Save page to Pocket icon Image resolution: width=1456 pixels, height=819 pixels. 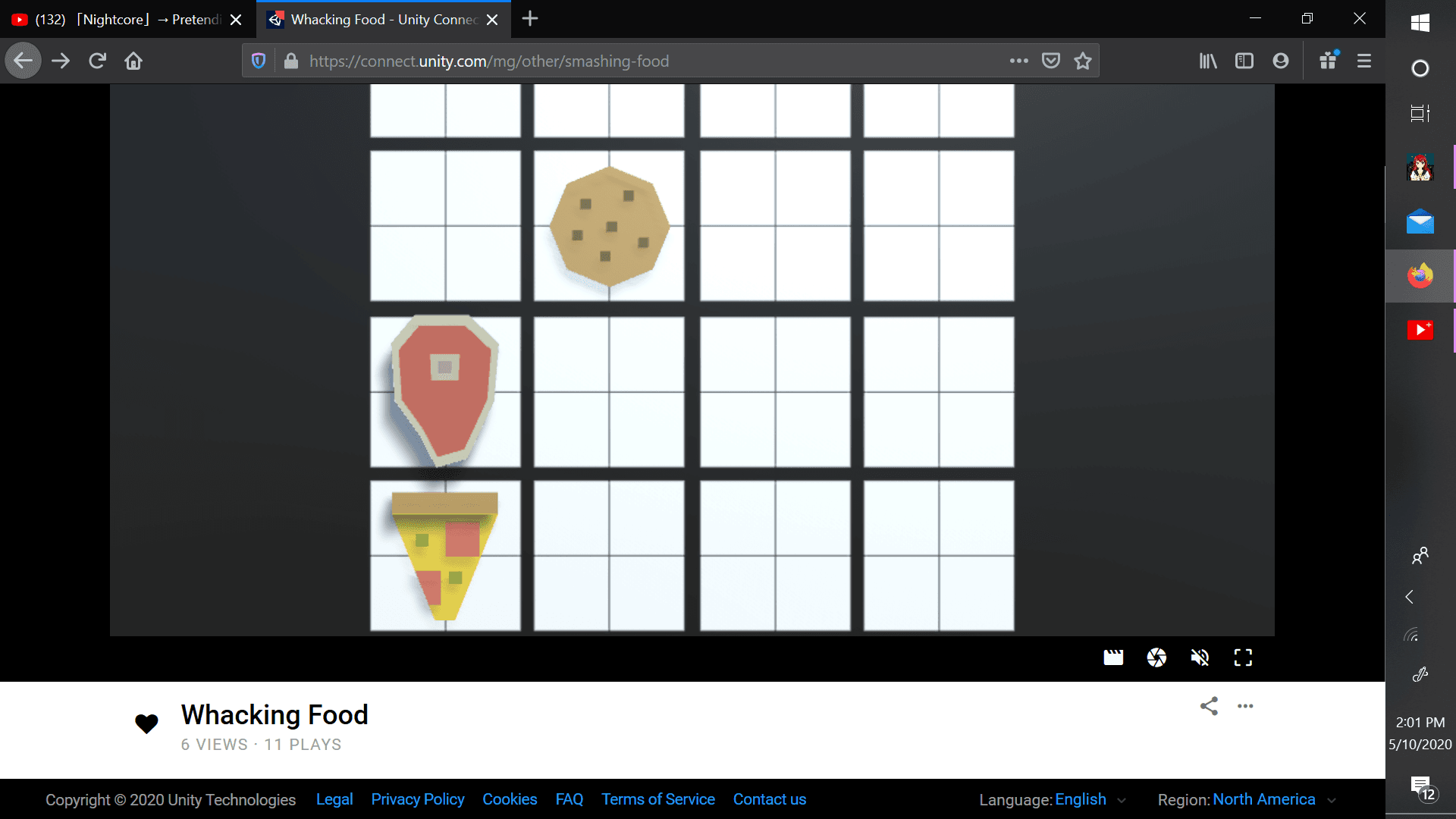pos(1050,61)
